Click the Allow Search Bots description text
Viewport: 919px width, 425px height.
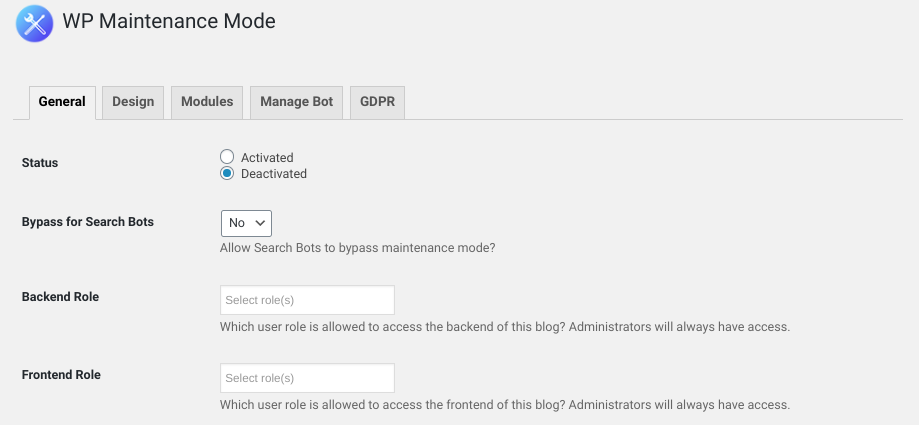(358, 248)
